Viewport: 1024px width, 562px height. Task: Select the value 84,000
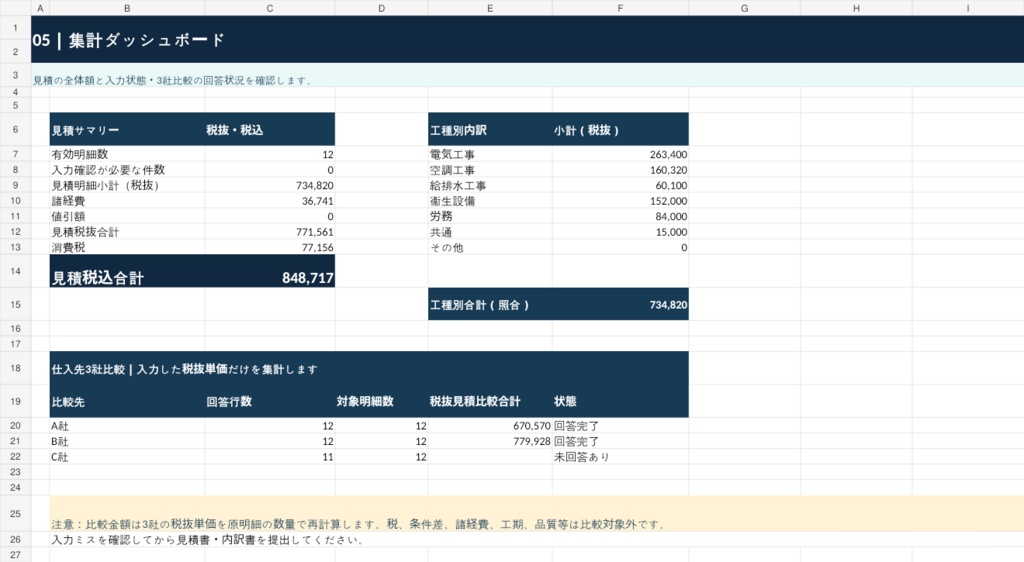(620, 216)
